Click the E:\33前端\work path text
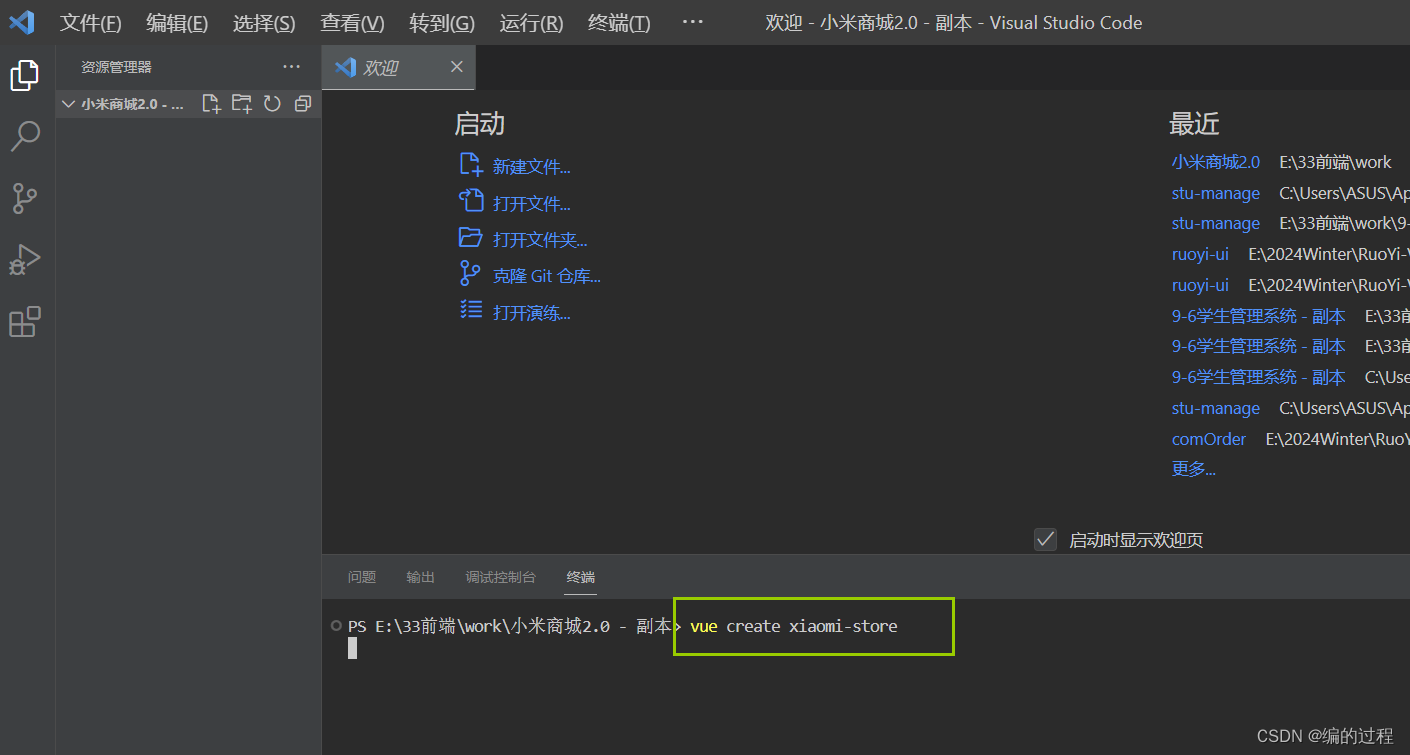 tap(1335, 162)
